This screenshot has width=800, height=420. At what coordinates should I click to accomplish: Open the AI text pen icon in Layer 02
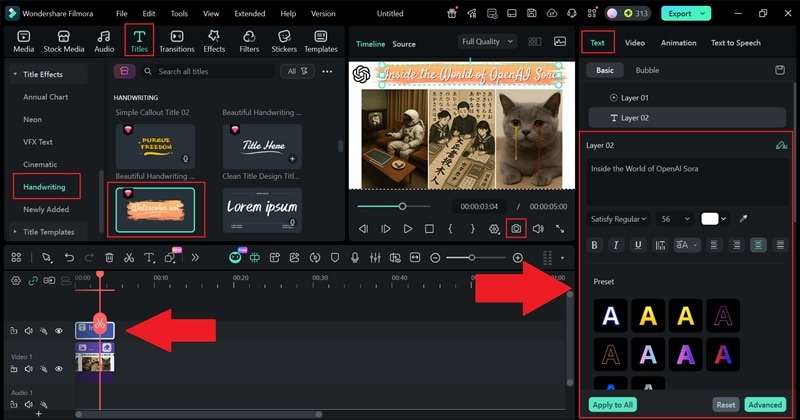pos(781,145)
